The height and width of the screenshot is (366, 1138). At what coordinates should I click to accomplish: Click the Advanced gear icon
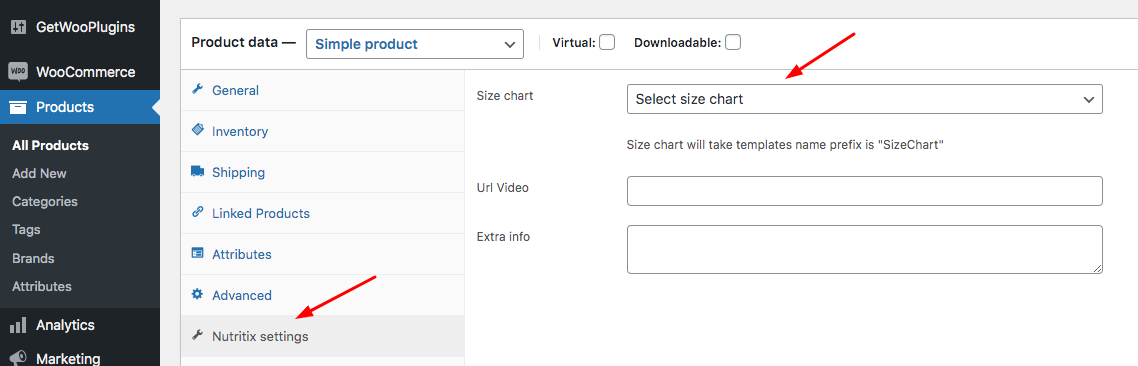click(197, 294)
